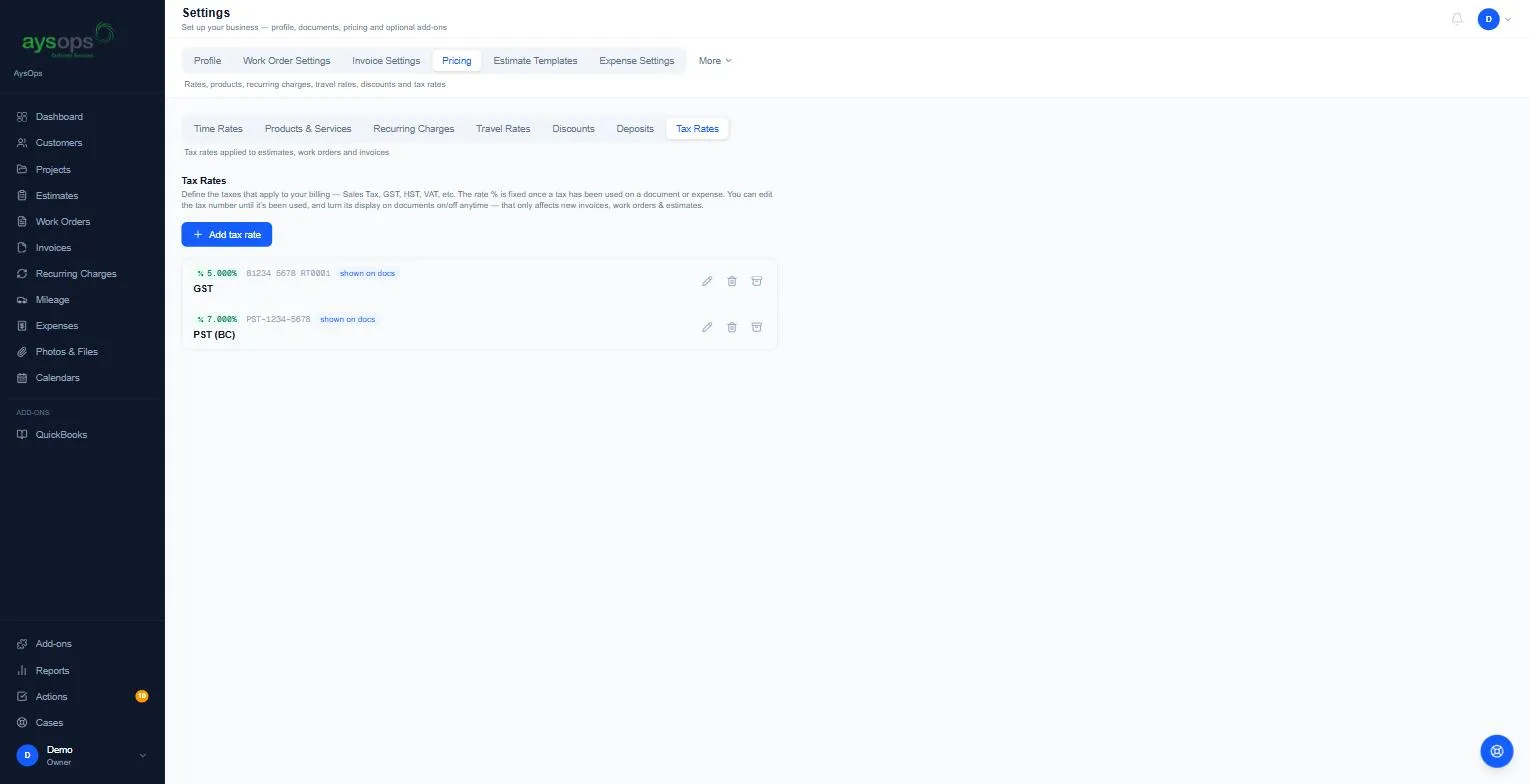Open Work Orders in sidebar
Viewport: 1530px width, 784px height.
[x=82, y=221]
